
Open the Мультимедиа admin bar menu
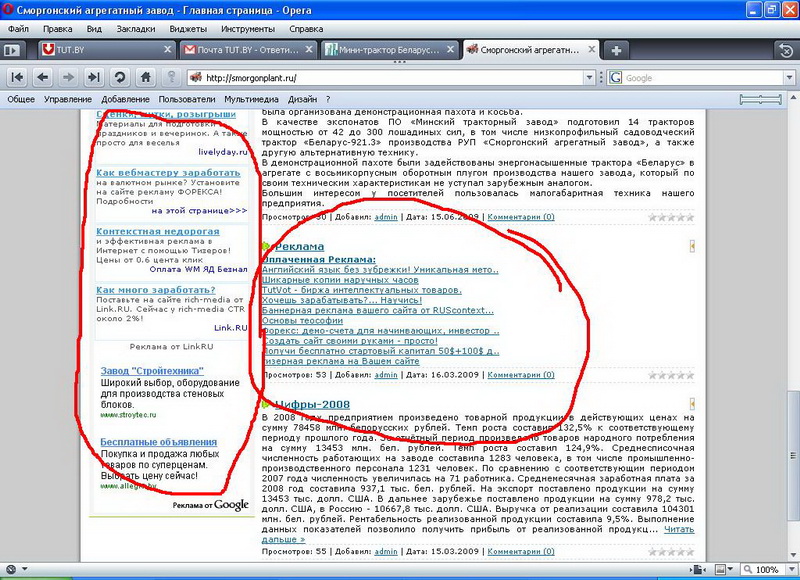coord(252,99)
